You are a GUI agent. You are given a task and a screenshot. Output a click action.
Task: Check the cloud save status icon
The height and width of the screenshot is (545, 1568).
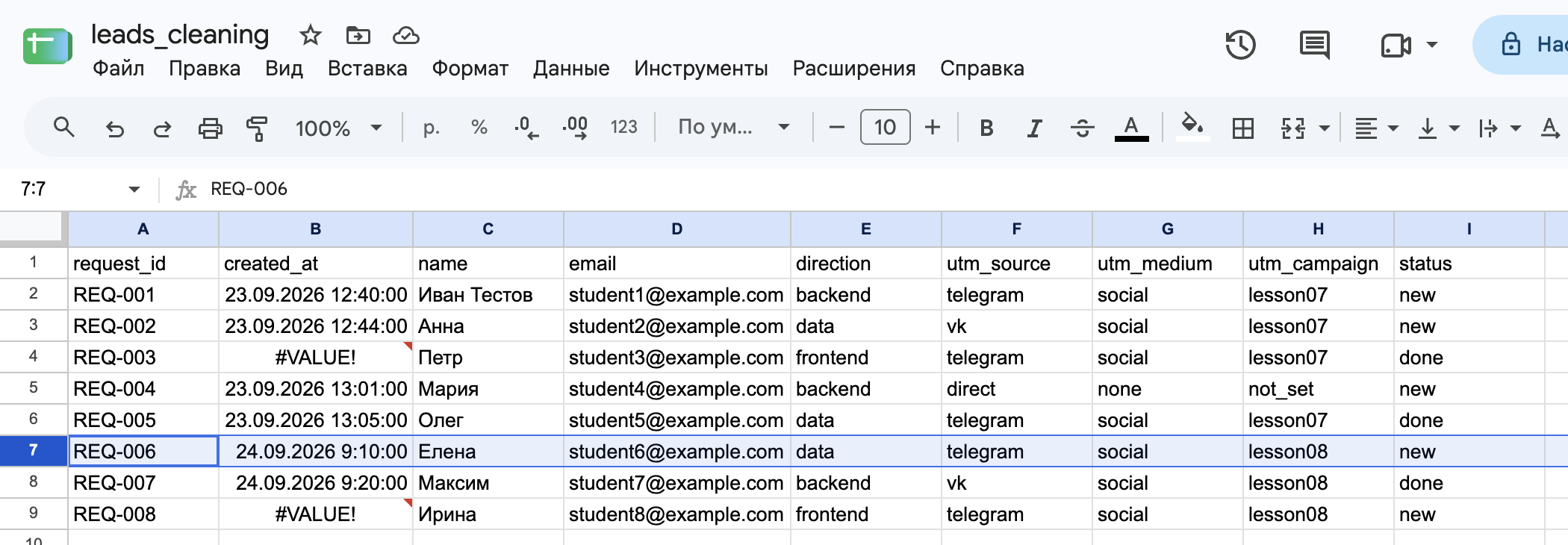(405, 35)
